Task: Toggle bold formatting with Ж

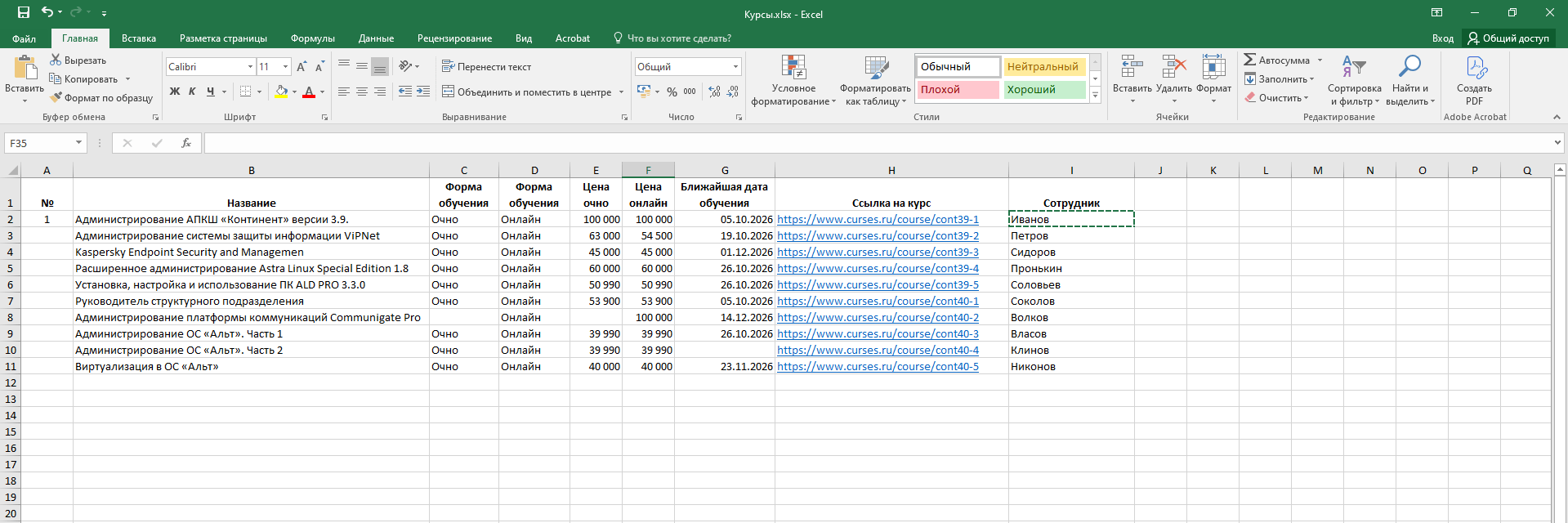Action: [174, 92]
